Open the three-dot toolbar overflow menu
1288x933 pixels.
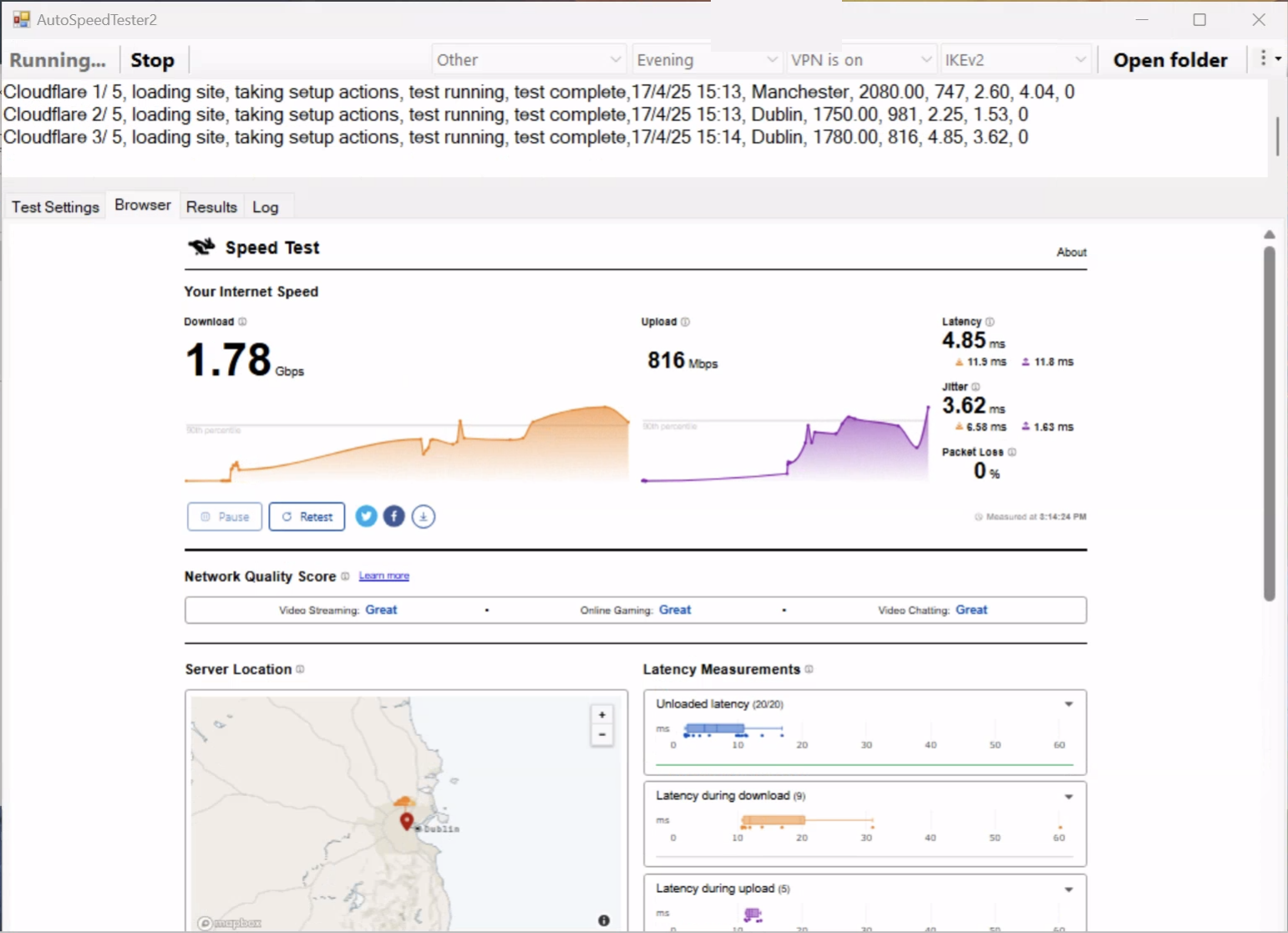coord(1269,58)
